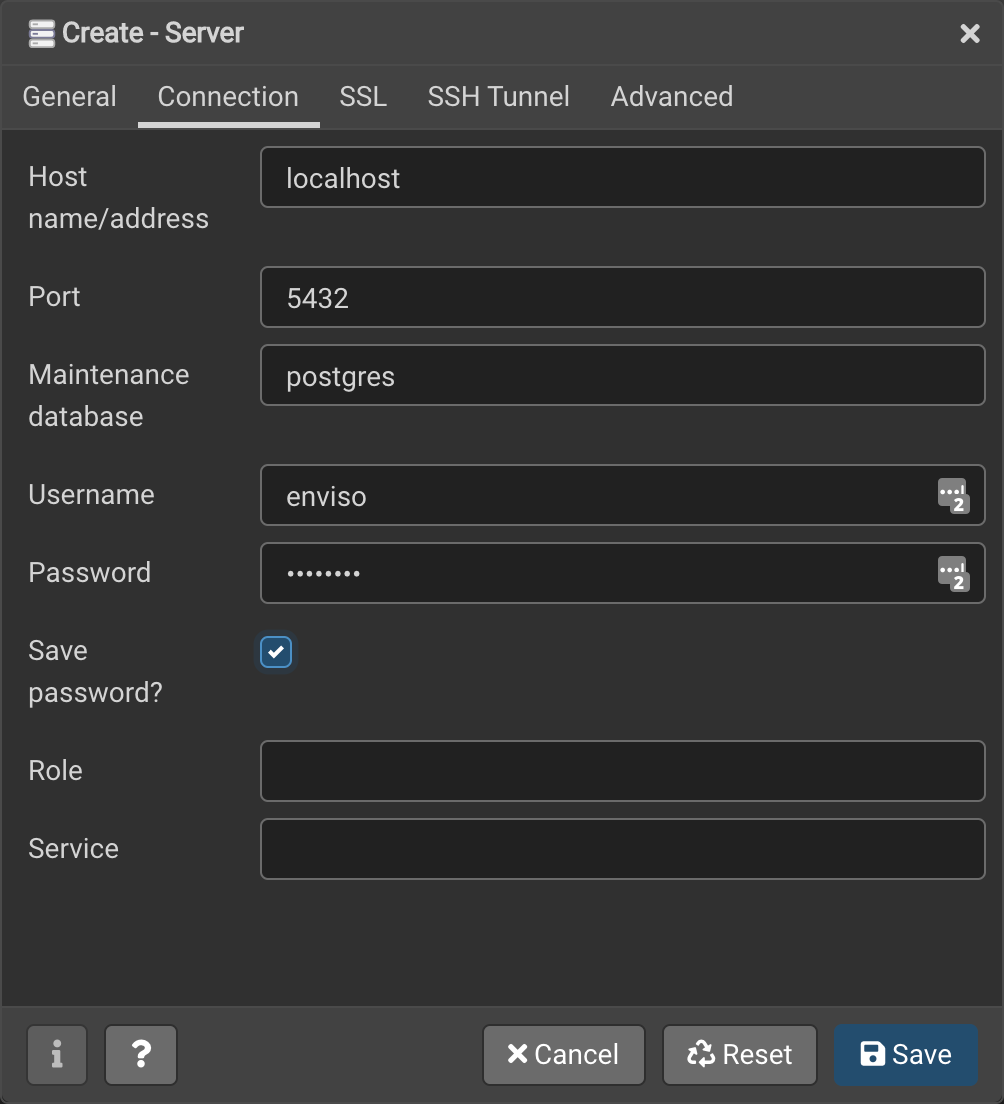Screen dimensions: 1004x1104
Task: Select the Connection tab
Action: [227, 96]
